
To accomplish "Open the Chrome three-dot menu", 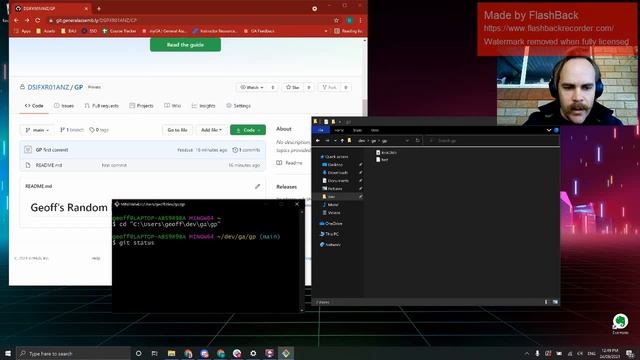I will pos(360,20).
